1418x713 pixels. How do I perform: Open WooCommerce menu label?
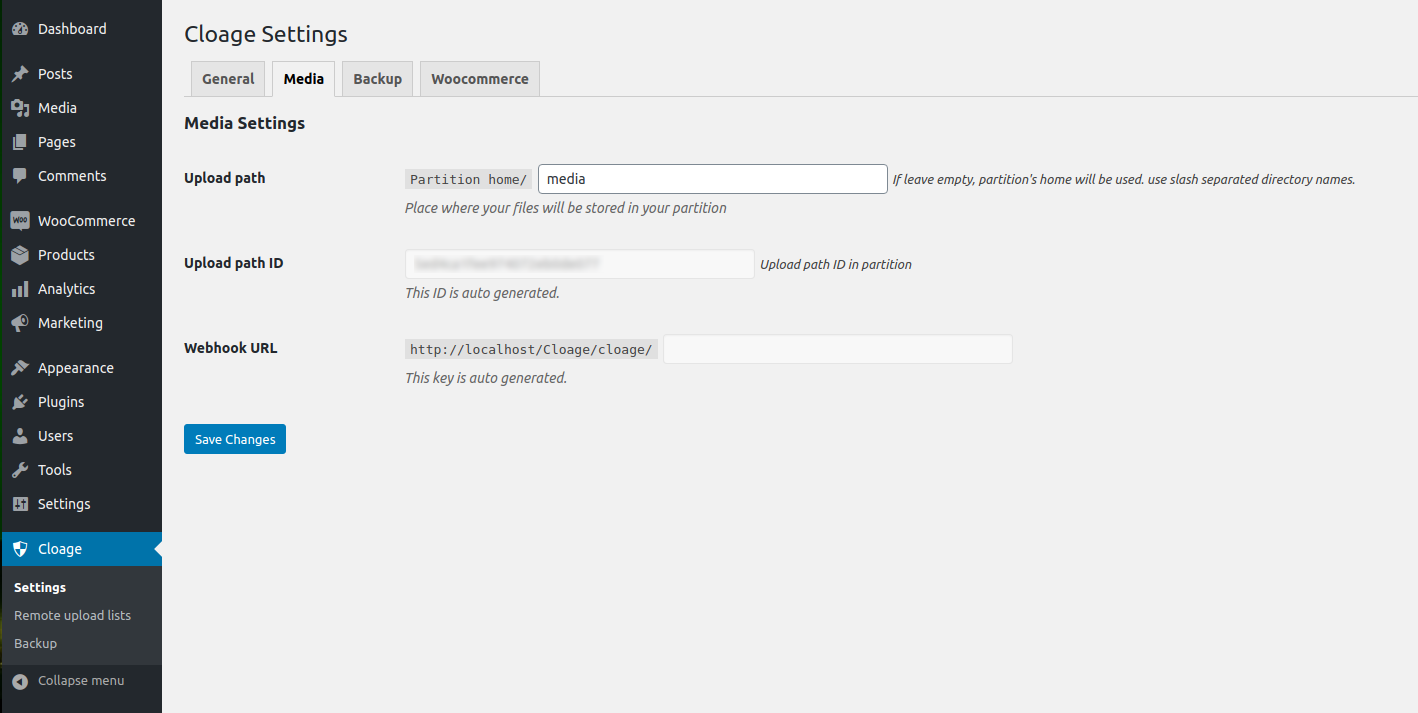(x=86, y=221)
